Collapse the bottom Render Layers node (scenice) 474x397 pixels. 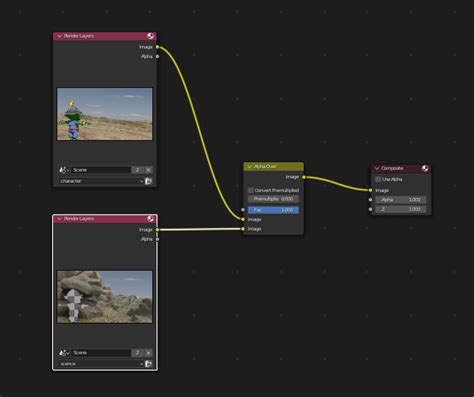click(60, 219)
